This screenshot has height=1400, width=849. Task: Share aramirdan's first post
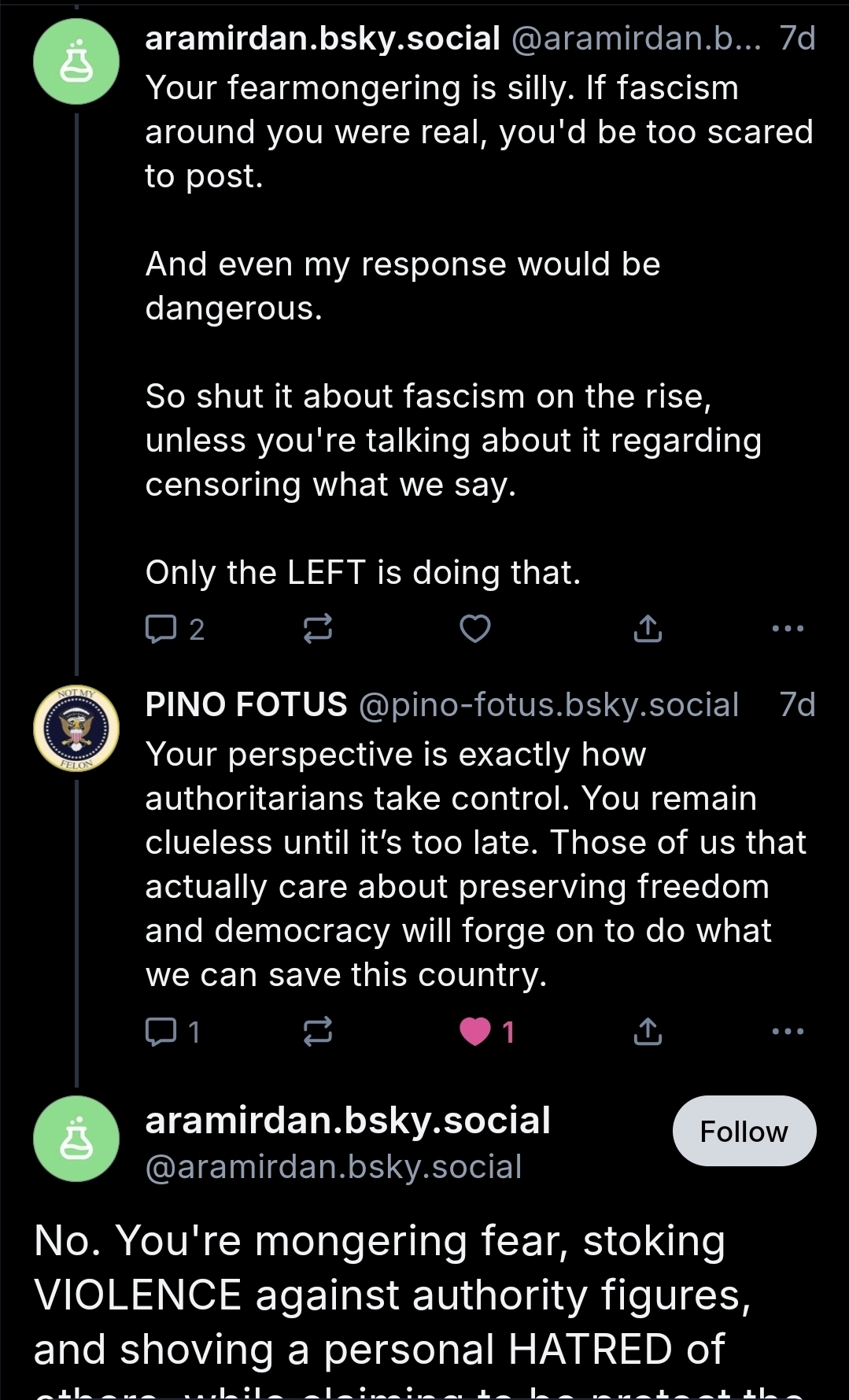(x=648, y=629)
